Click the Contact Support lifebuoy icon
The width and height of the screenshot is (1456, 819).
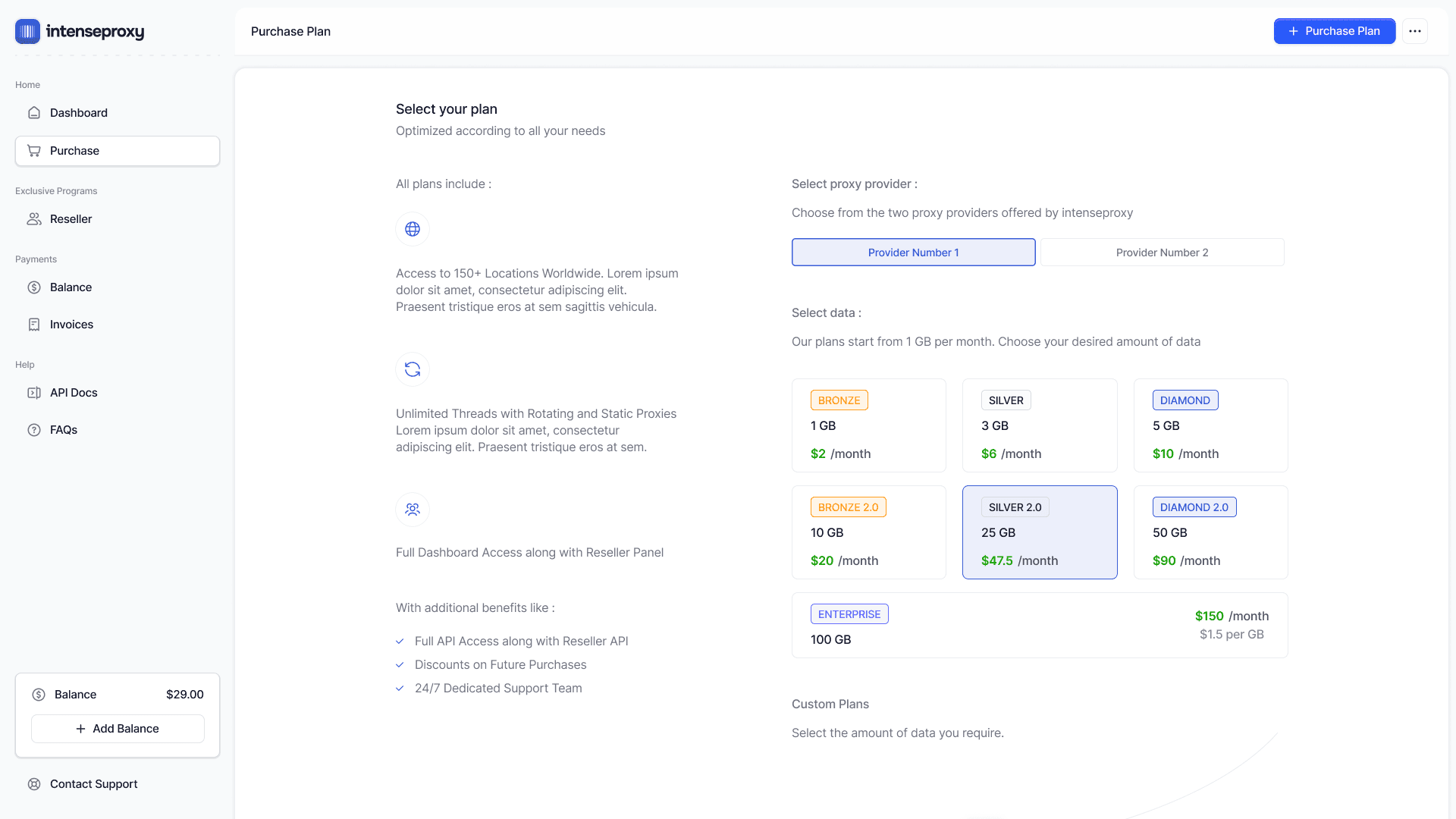pos(34,784)
